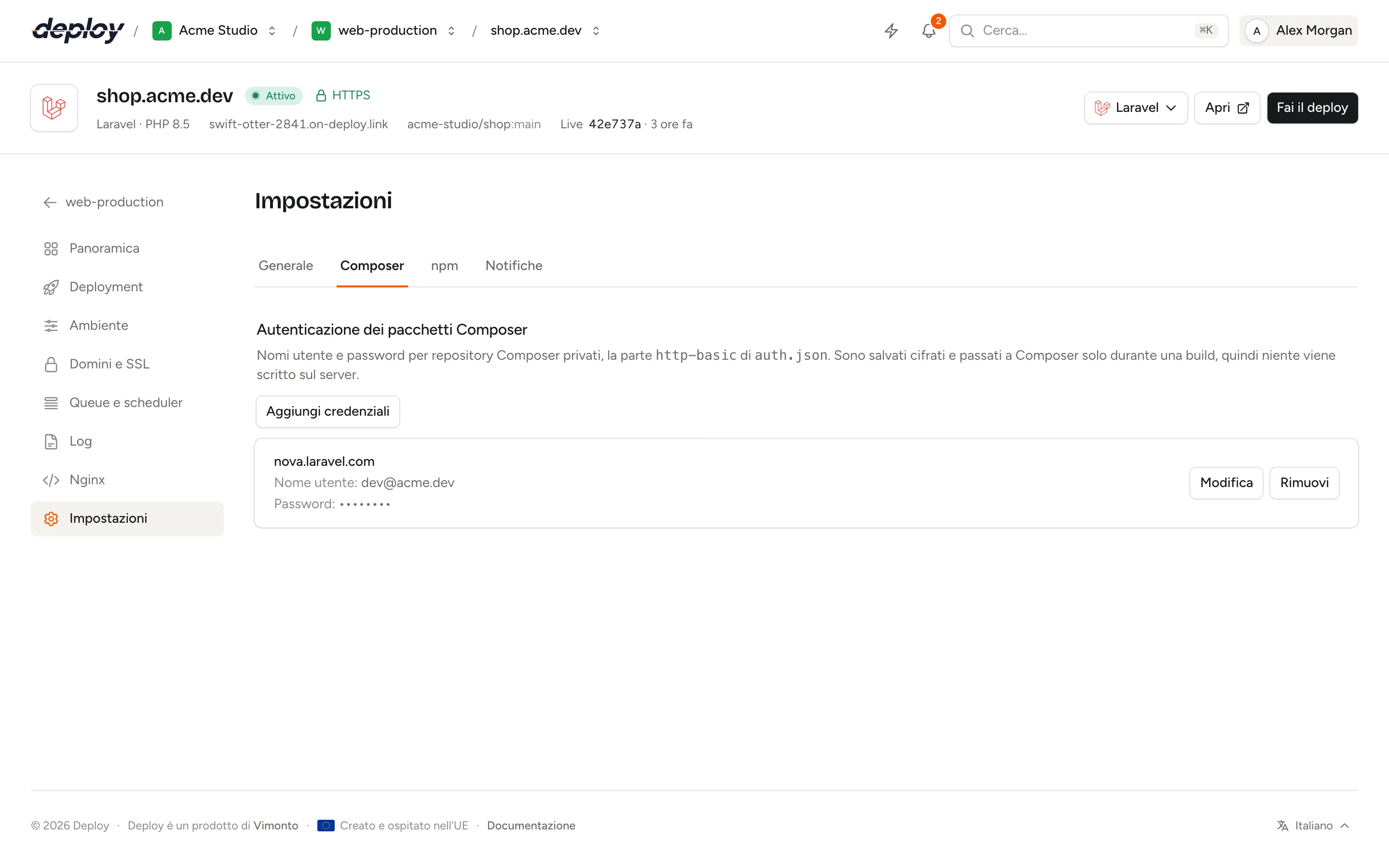The width and height of the screenshot is (1389, 868).
Task: Click the web-production green W icon
Action: 321,30
